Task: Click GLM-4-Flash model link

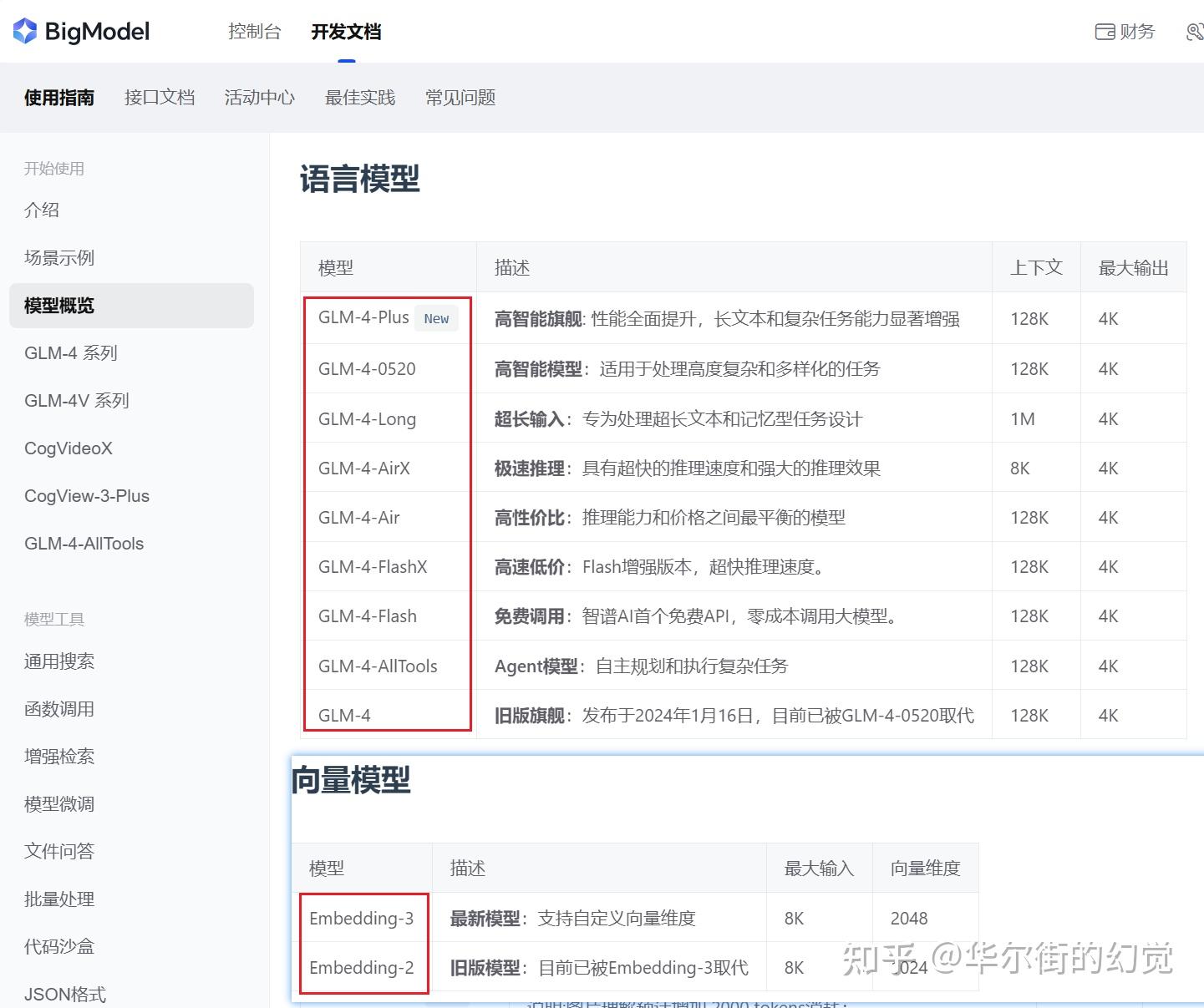Action: 368,616
